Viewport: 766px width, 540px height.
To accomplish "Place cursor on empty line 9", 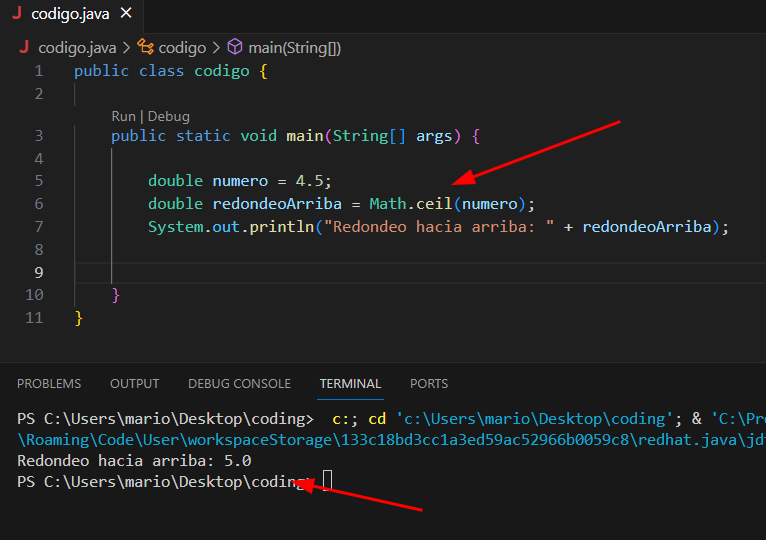I will tap(420, 273).
